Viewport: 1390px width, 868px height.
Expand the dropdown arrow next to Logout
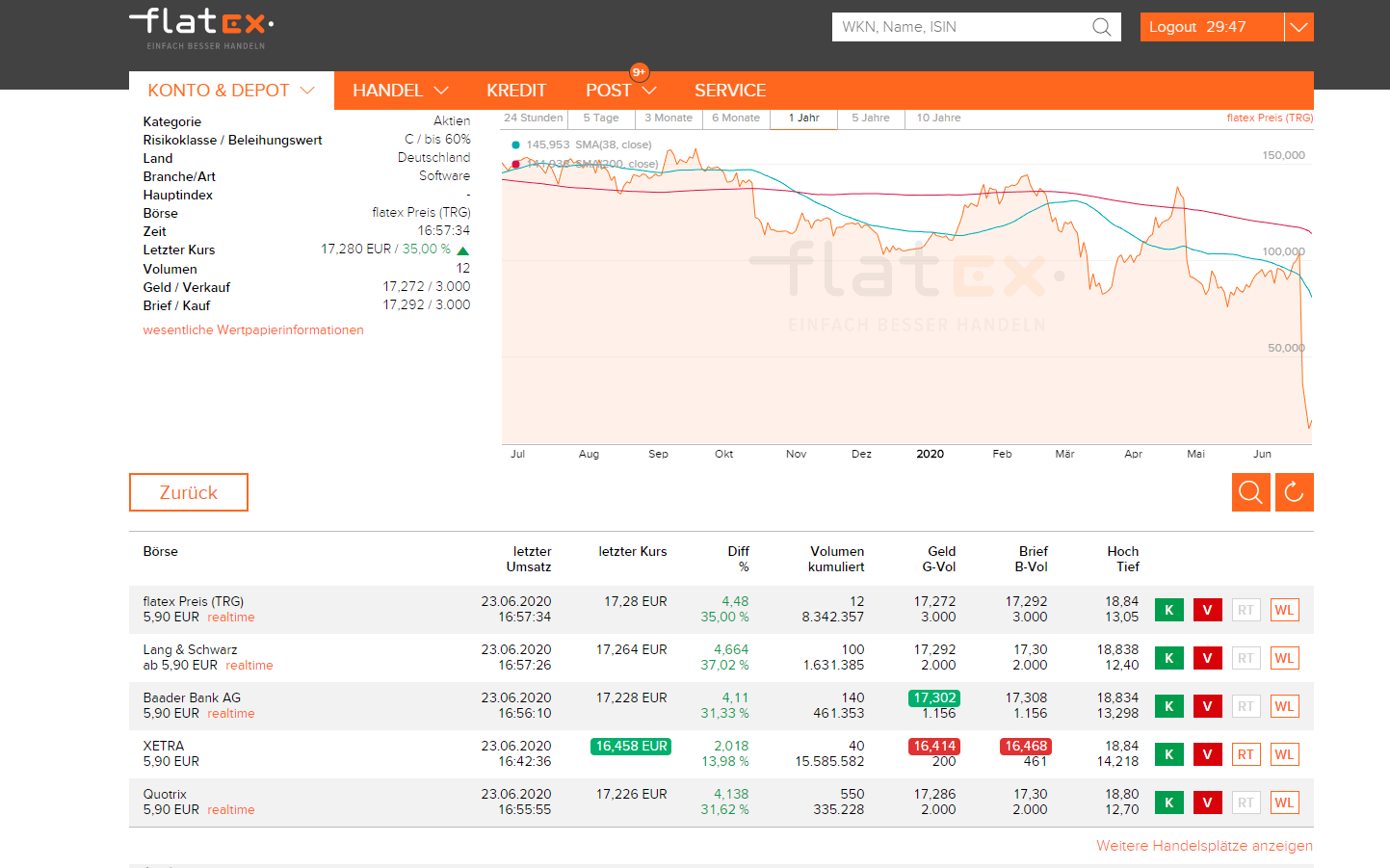click(x=1298, y=27)
